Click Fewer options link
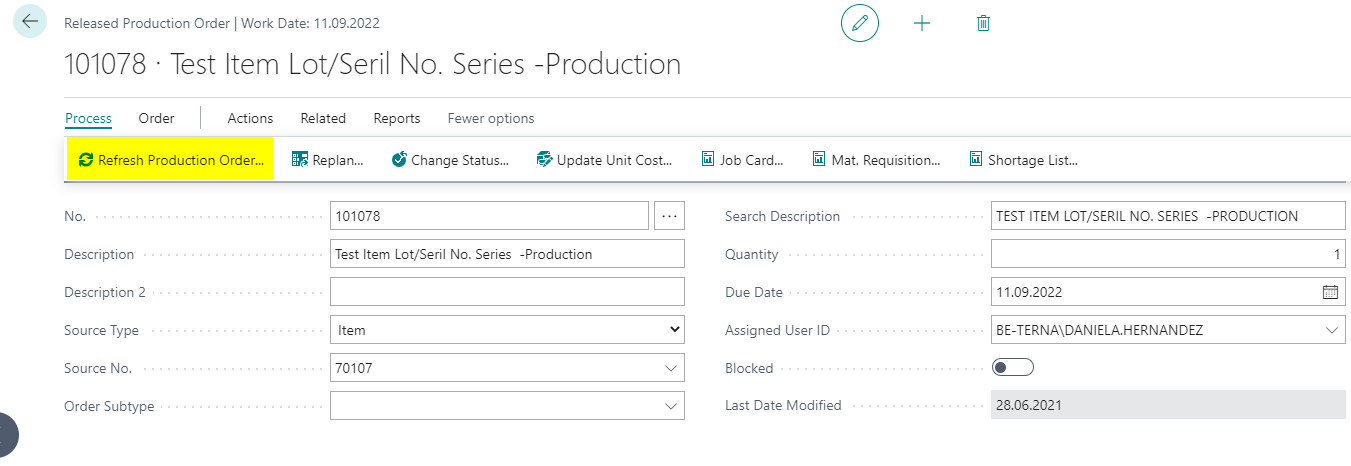 (490, 118)
